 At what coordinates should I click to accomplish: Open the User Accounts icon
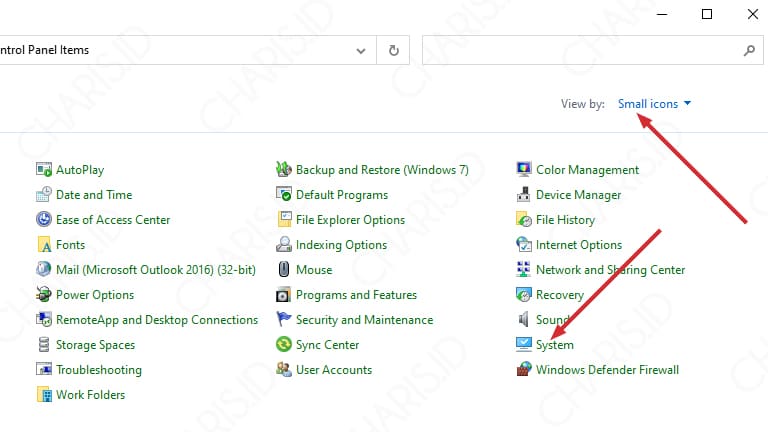click(284, 370)
